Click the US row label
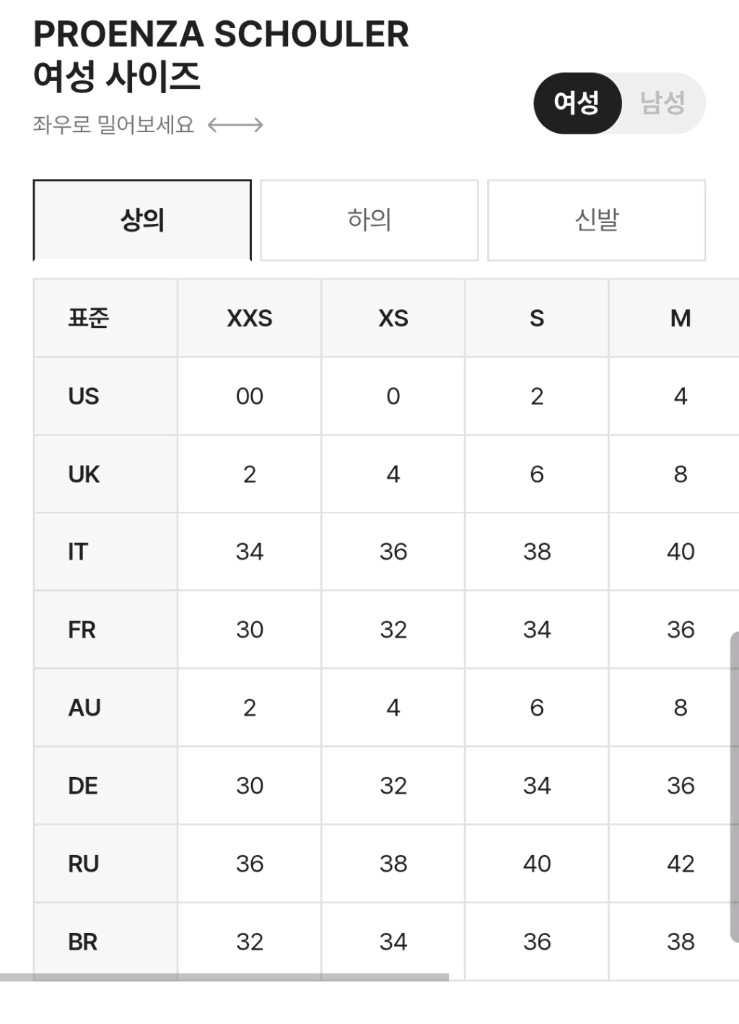Image resolution: width=739 pixels, height=1024 pixels. (x=84, y=395)
